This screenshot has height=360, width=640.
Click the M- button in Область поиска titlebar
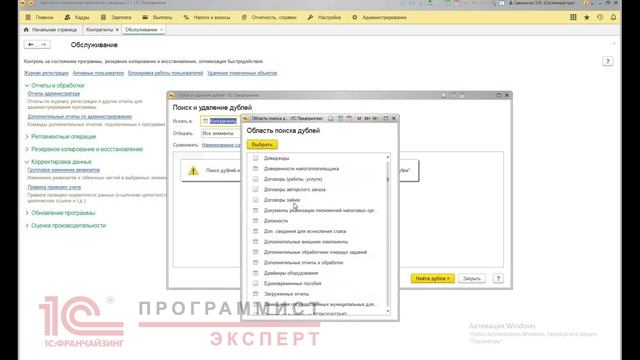[375, 118]
